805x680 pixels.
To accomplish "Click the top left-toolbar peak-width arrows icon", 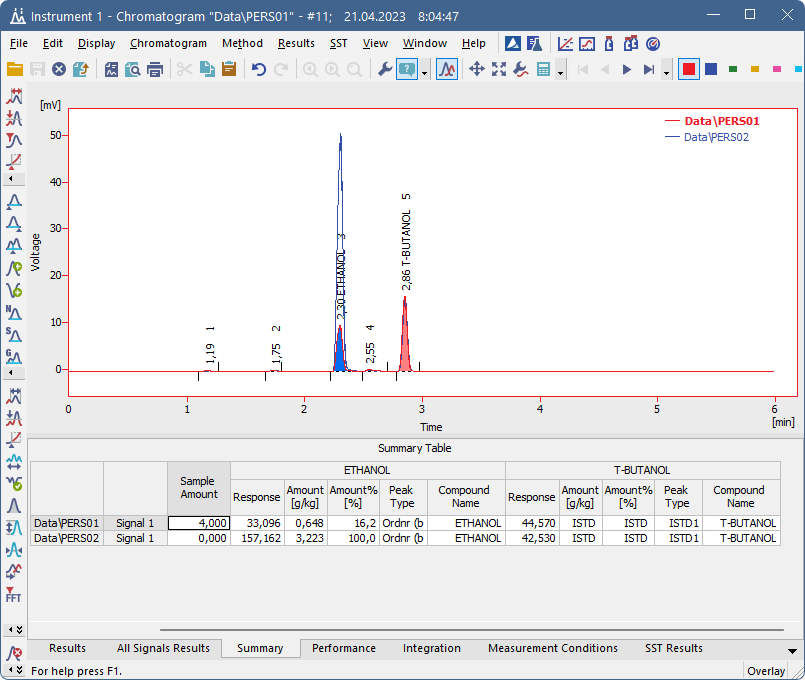I will click(14, 96).
